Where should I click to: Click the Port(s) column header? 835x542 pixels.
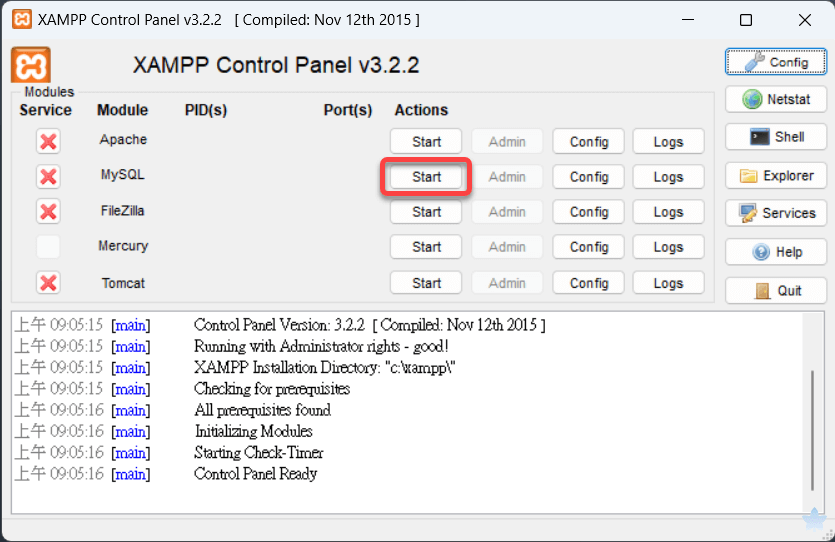(x=348, y=110)
